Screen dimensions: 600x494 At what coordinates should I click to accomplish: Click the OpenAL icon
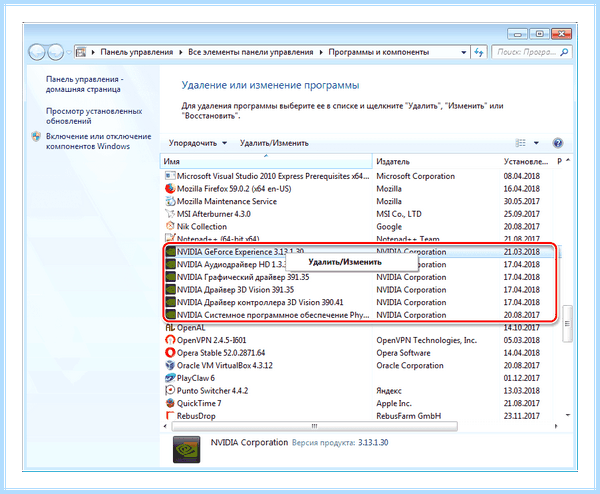[170, 328]
